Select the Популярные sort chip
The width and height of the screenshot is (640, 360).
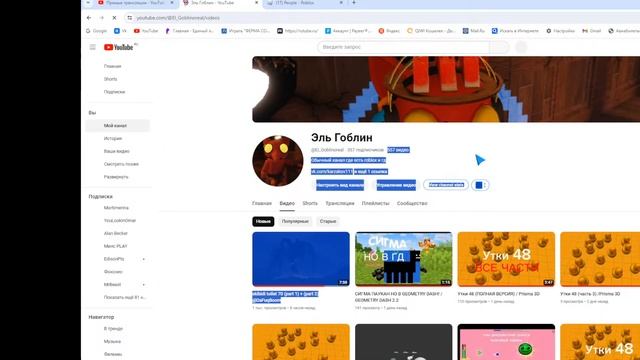(x=295, y=221)
